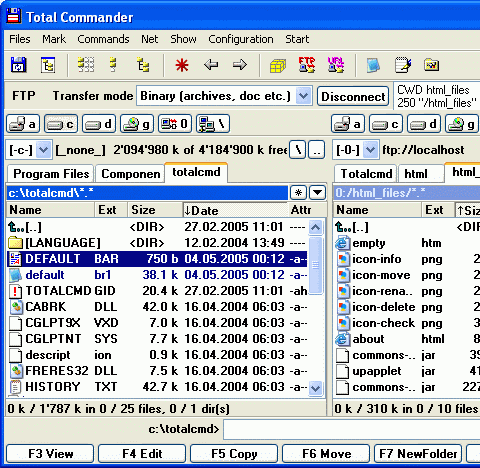This screenshot has width=480, height=468.
Task: Select CD drive g in left panel
Action: [x=137, y=124]
